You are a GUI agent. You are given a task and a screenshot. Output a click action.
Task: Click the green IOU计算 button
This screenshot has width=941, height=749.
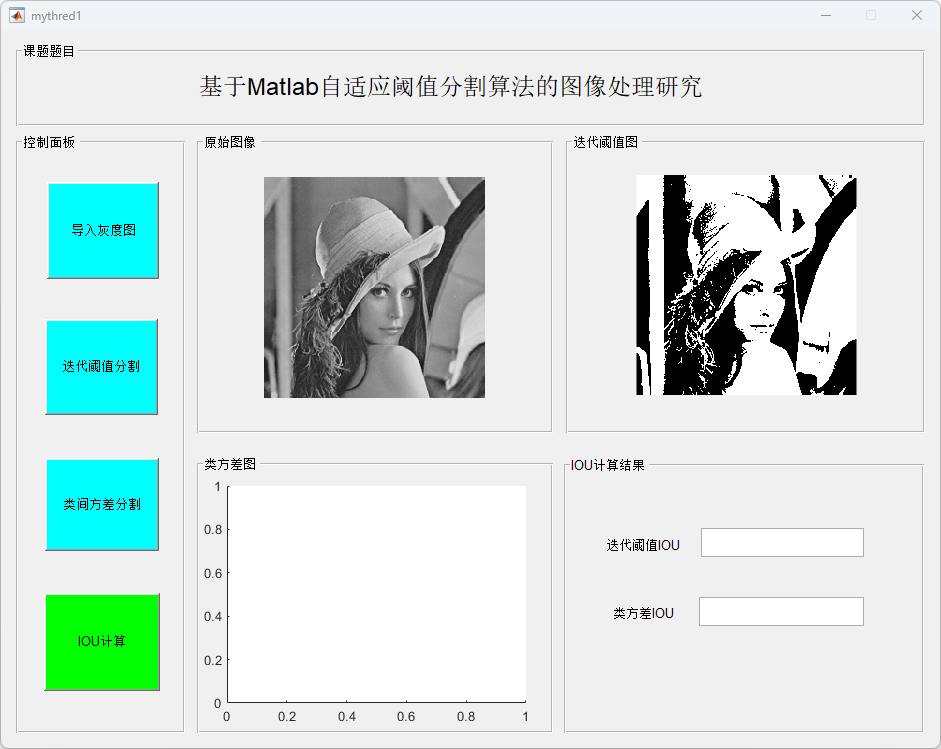click(102, 642)
